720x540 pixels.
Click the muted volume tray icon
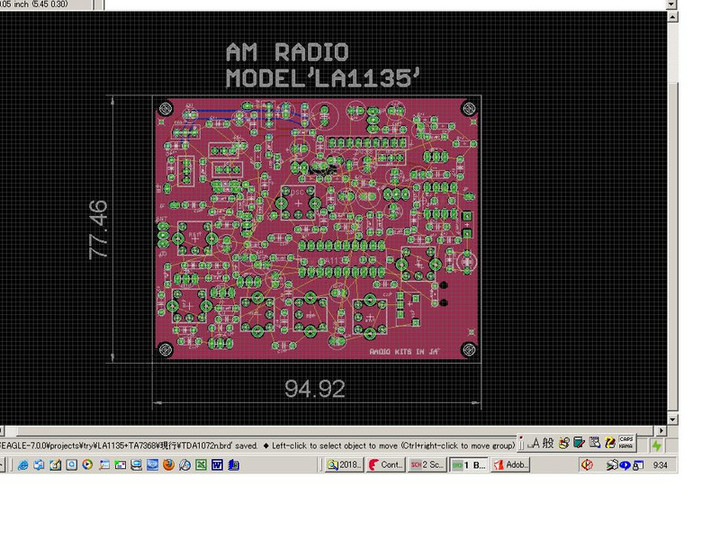point(587,465)
